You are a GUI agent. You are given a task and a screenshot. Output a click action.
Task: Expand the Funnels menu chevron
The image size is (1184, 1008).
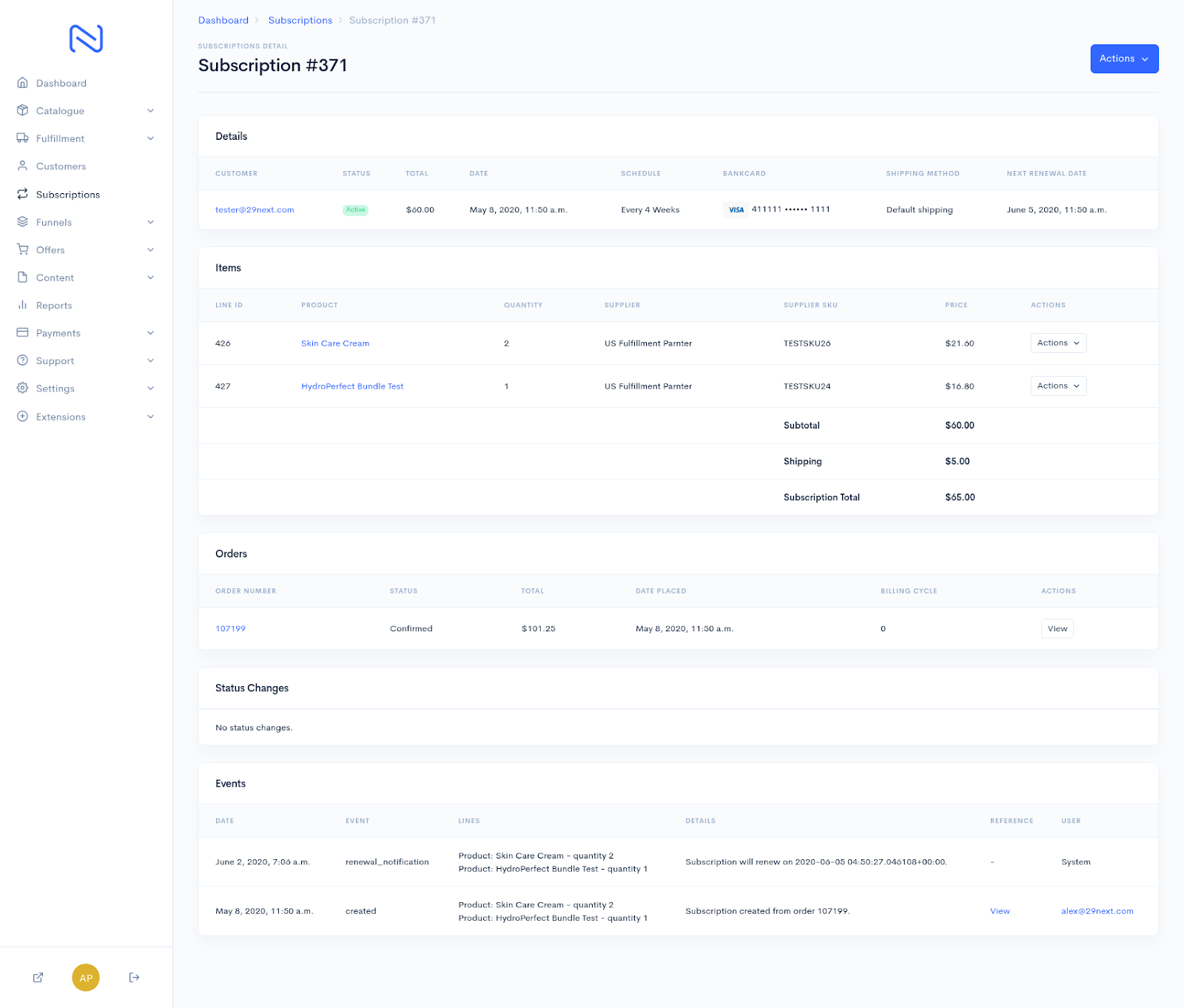click(151, 222)
